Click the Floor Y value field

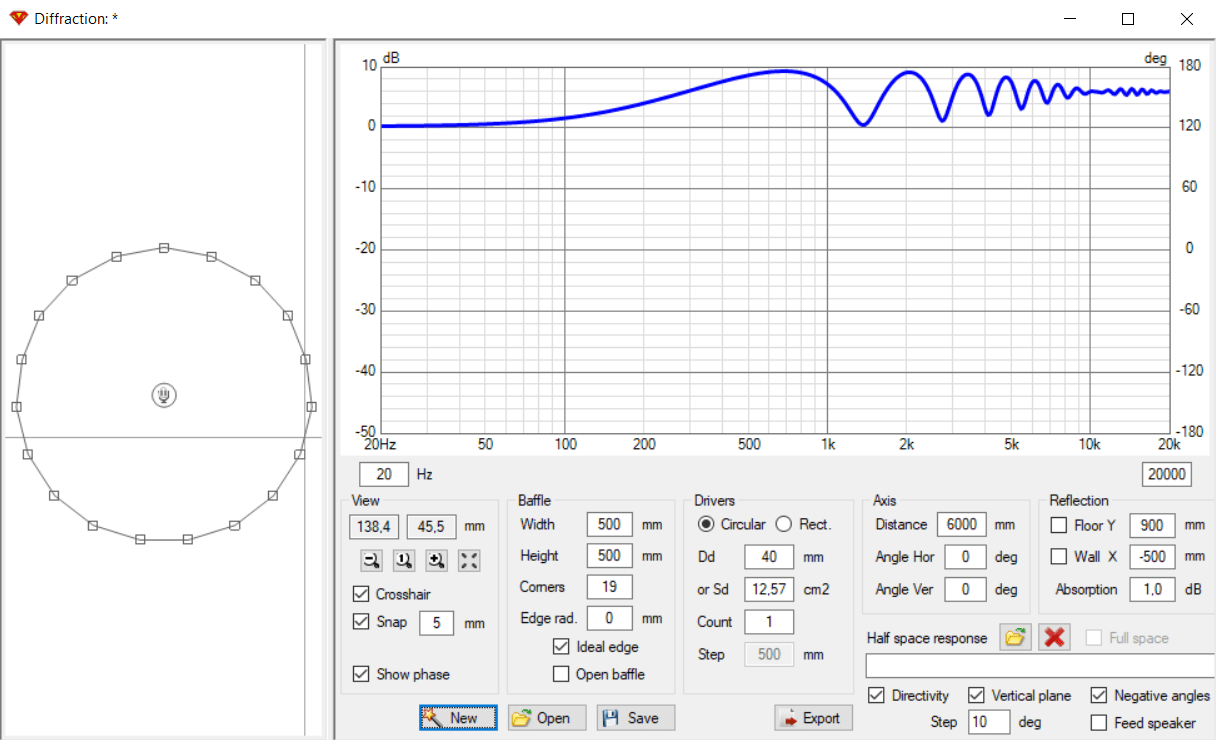(x=1152, y=525)
